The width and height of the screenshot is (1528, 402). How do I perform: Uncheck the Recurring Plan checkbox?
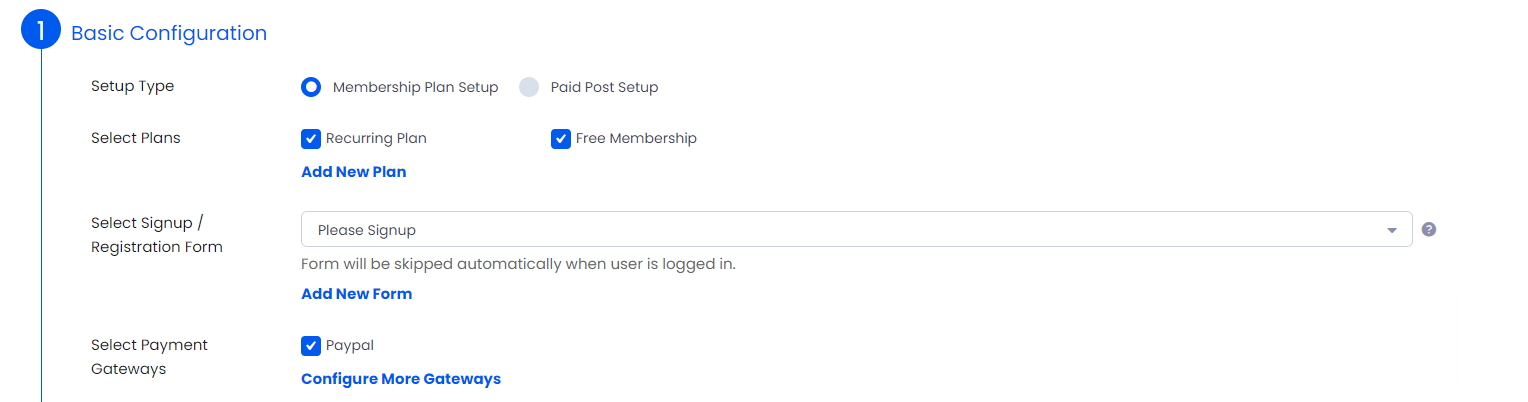(x=311, y=138)
